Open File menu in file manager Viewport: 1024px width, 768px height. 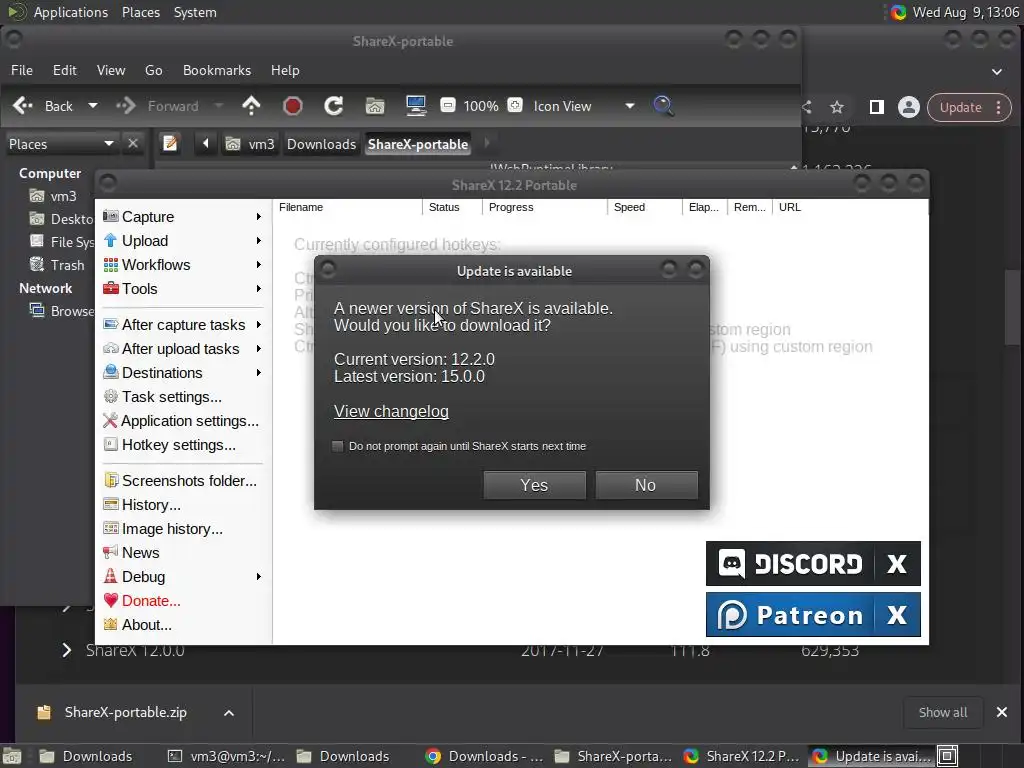22,70
